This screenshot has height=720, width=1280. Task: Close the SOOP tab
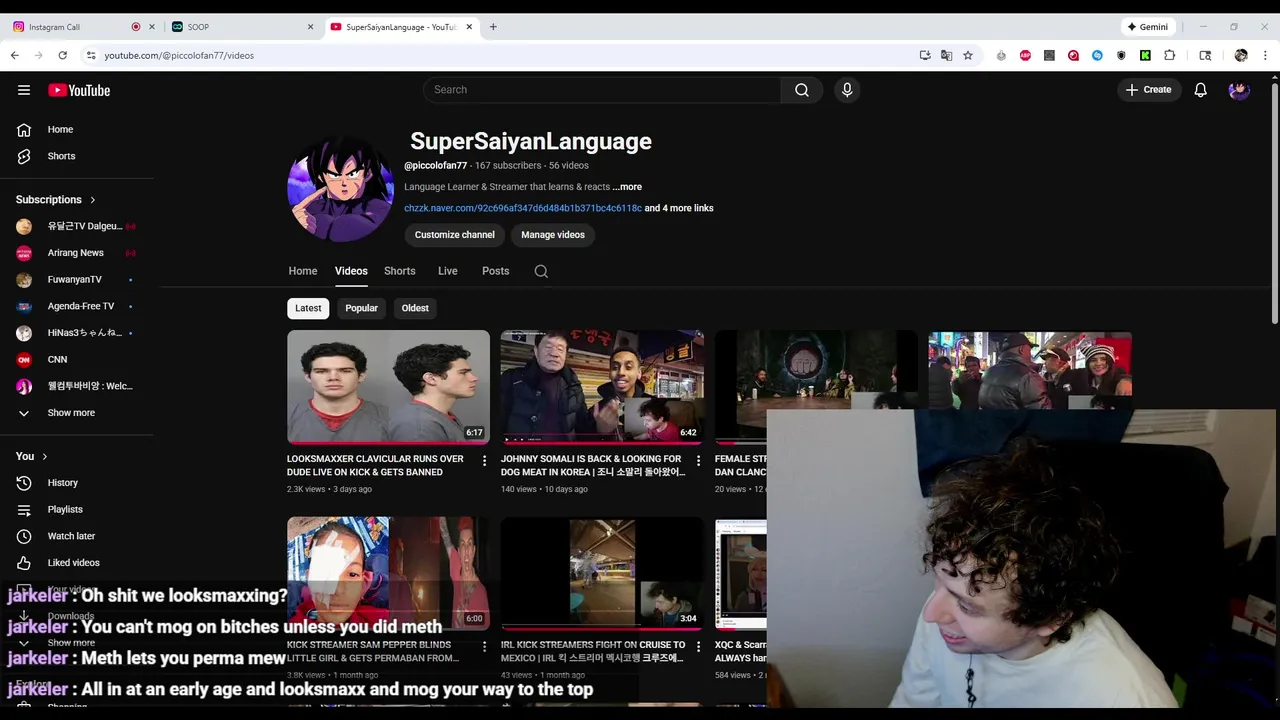coord(310,27)
